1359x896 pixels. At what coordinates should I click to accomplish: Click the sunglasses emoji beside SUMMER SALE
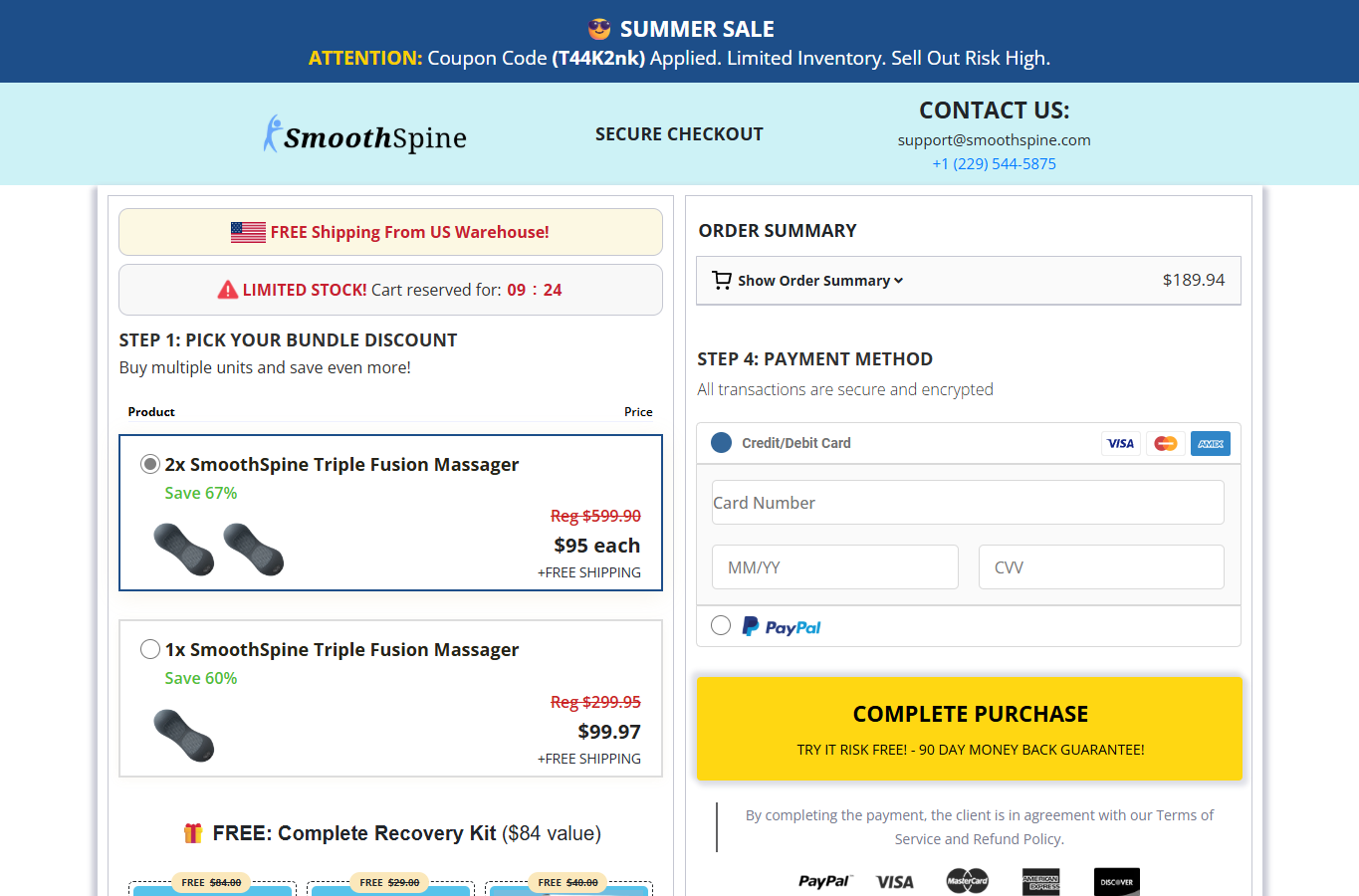point(599,29)
